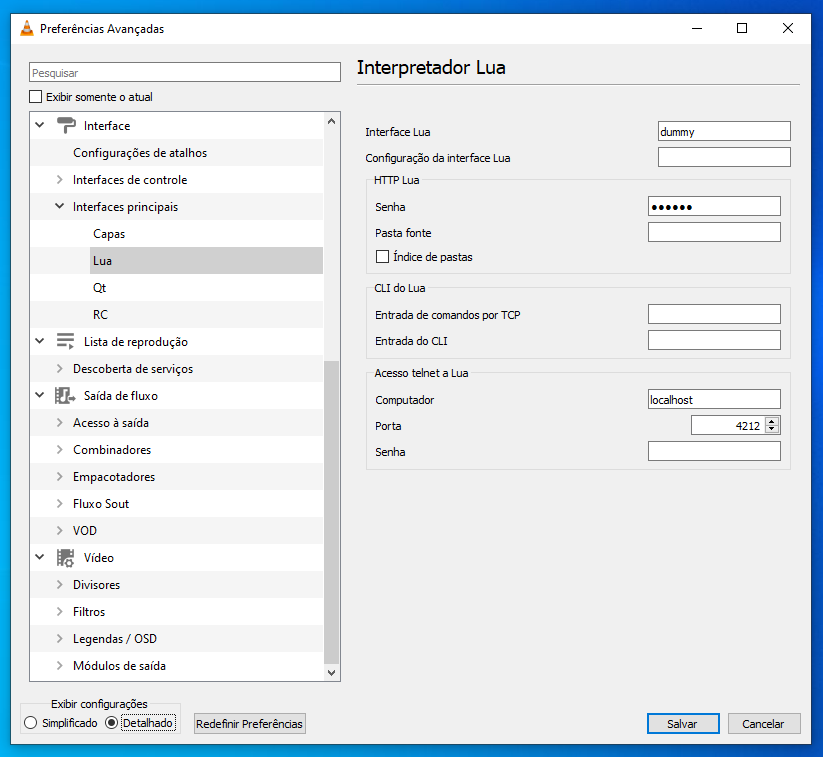
Task: Click the tree scrollbar down arrow
Action: point(331,672)
